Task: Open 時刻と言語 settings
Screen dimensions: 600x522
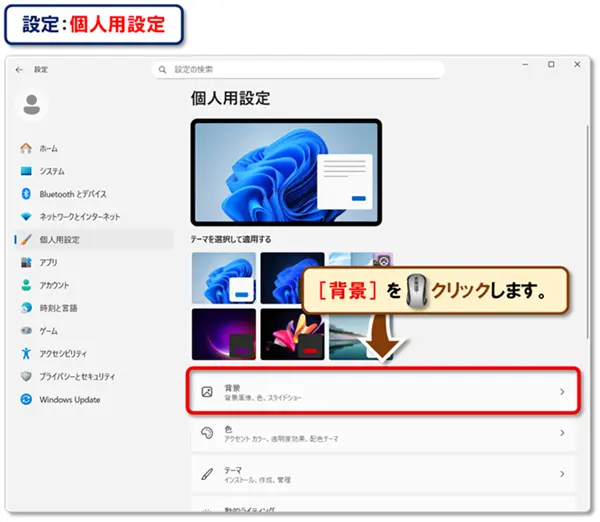Action: (x=93, y=308)
